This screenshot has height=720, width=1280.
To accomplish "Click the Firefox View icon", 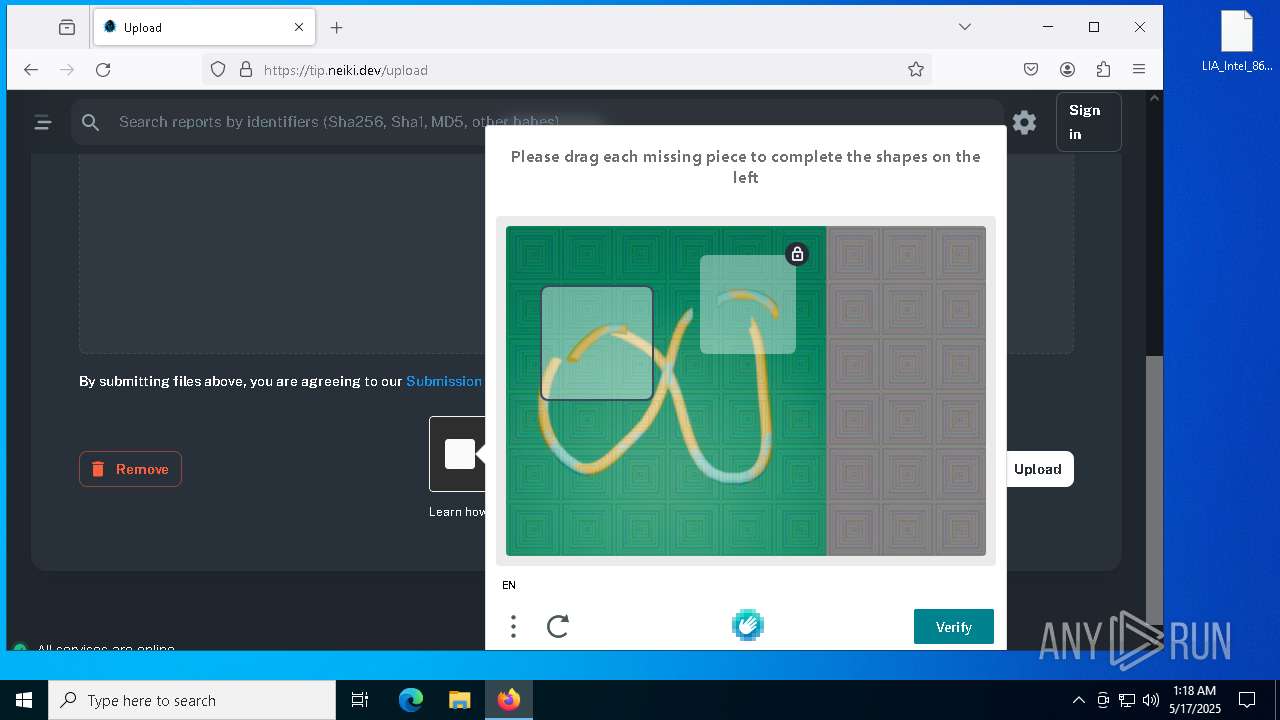I will pyautogui.click(x=67, y=28).
